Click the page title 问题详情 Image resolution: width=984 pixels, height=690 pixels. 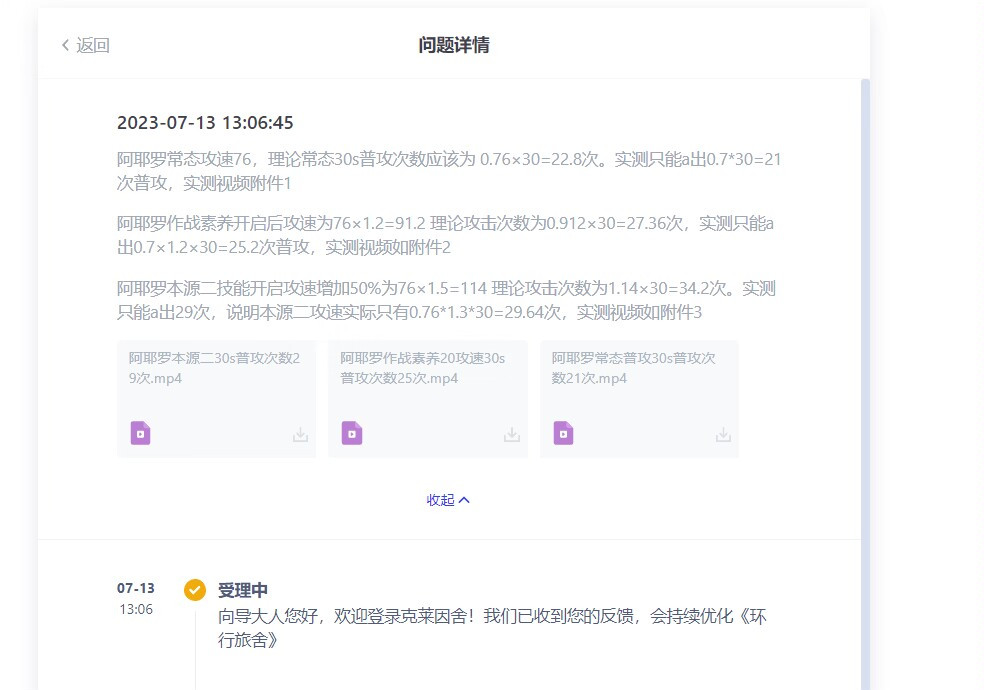[x=454, y=45]
